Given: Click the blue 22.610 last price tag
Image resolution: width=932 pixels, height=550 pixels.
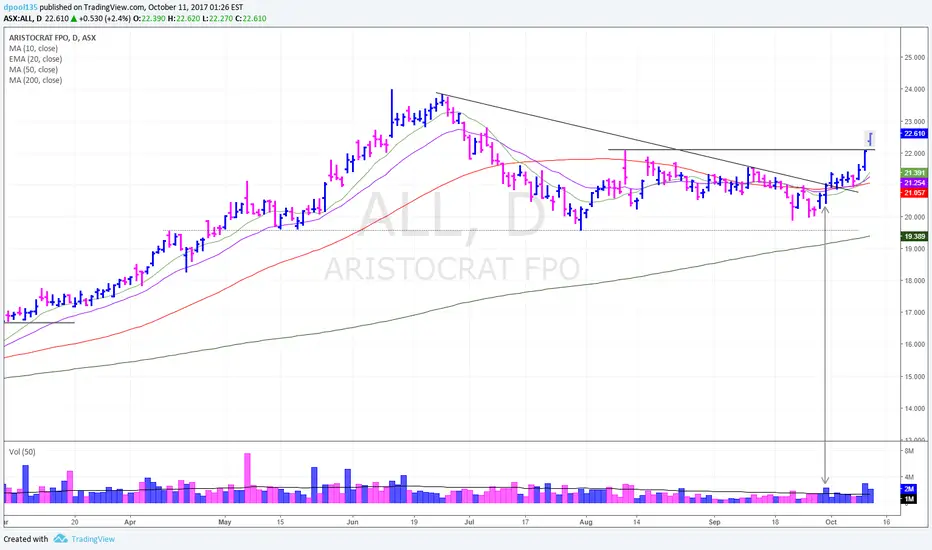Looking at the screenshot, I should click(914, 134).
